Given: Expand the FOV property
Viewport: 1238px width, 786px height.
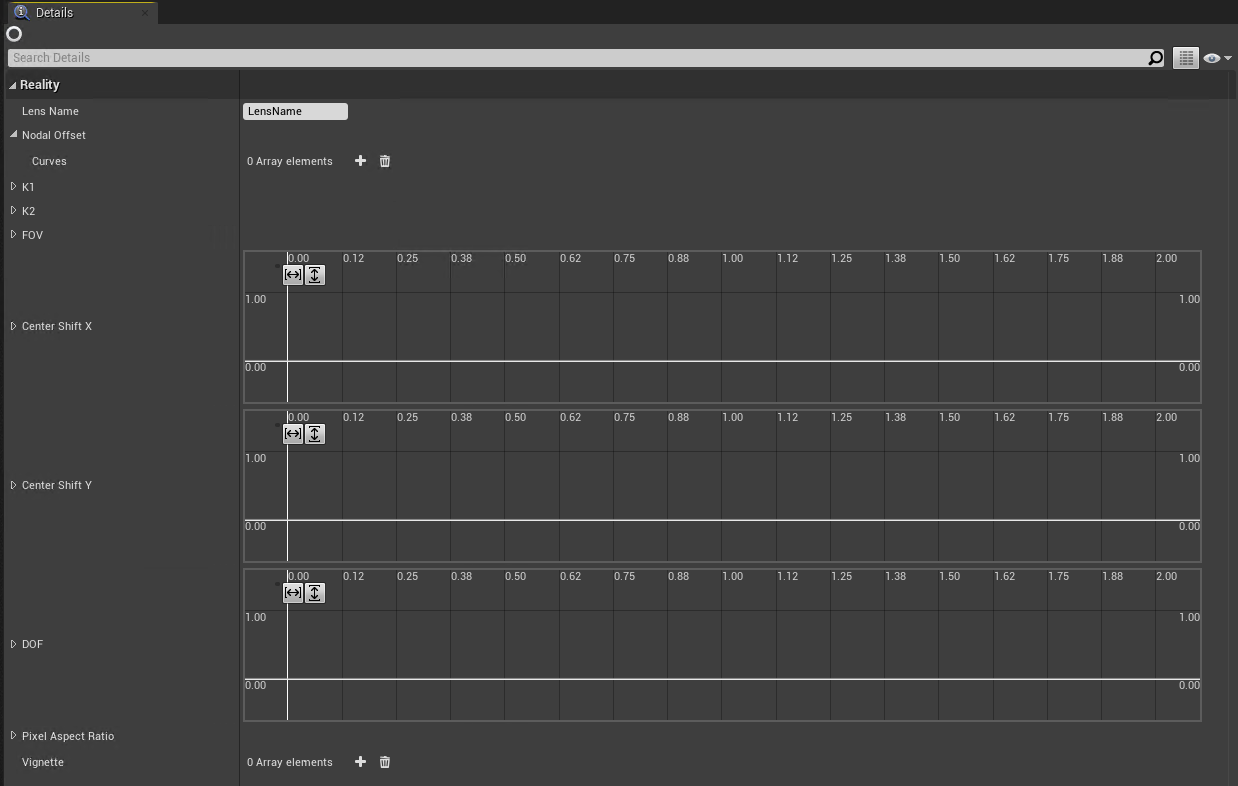Looking at the screenshot, I should click(14, 235).
